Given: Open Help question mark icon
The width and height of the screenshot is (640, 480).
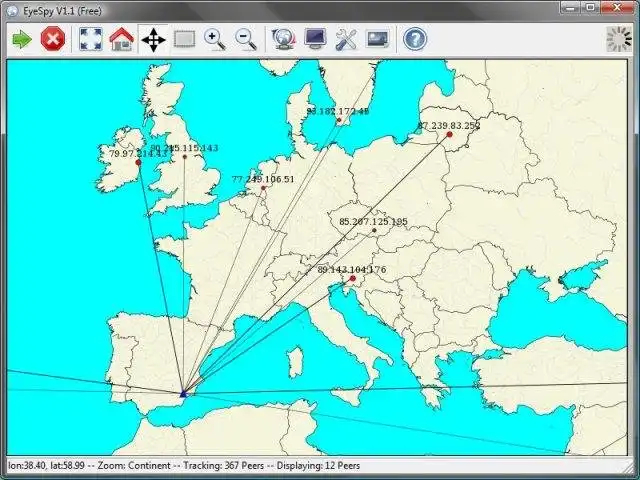Looking at the screenshot, I should tap(415, 39).
